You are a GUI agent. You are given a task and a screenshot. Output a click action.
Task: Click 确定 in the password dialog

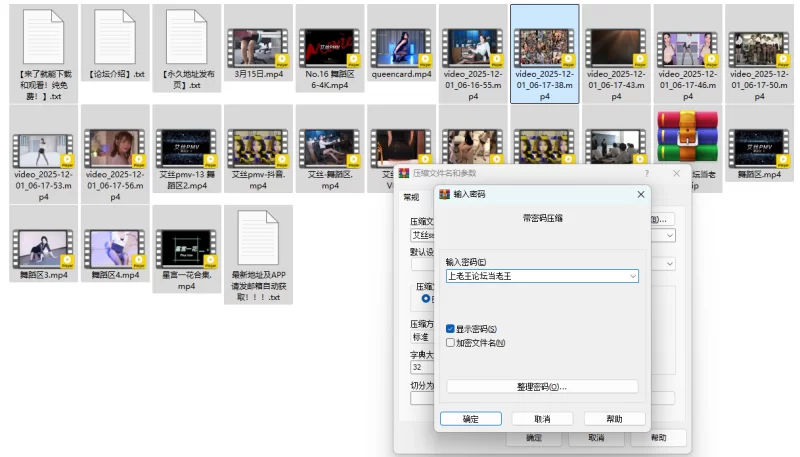[470, 419]
